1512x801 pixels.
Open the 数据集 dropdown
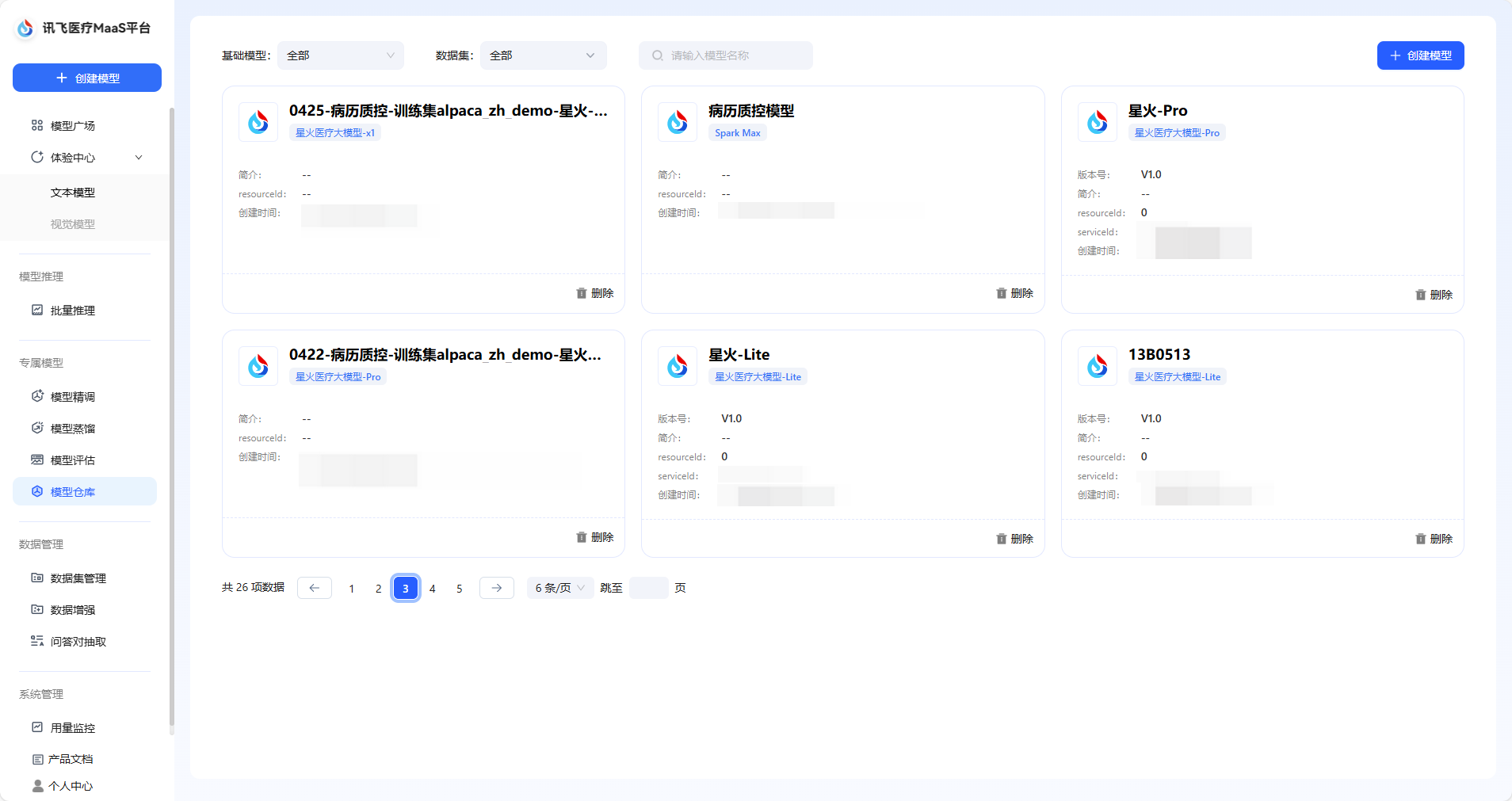[544, 55]
